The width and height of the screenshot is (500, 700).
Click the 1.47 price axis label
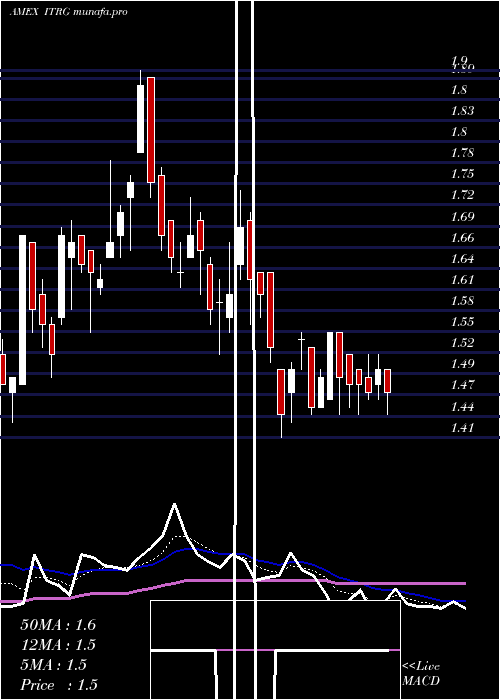462,384
